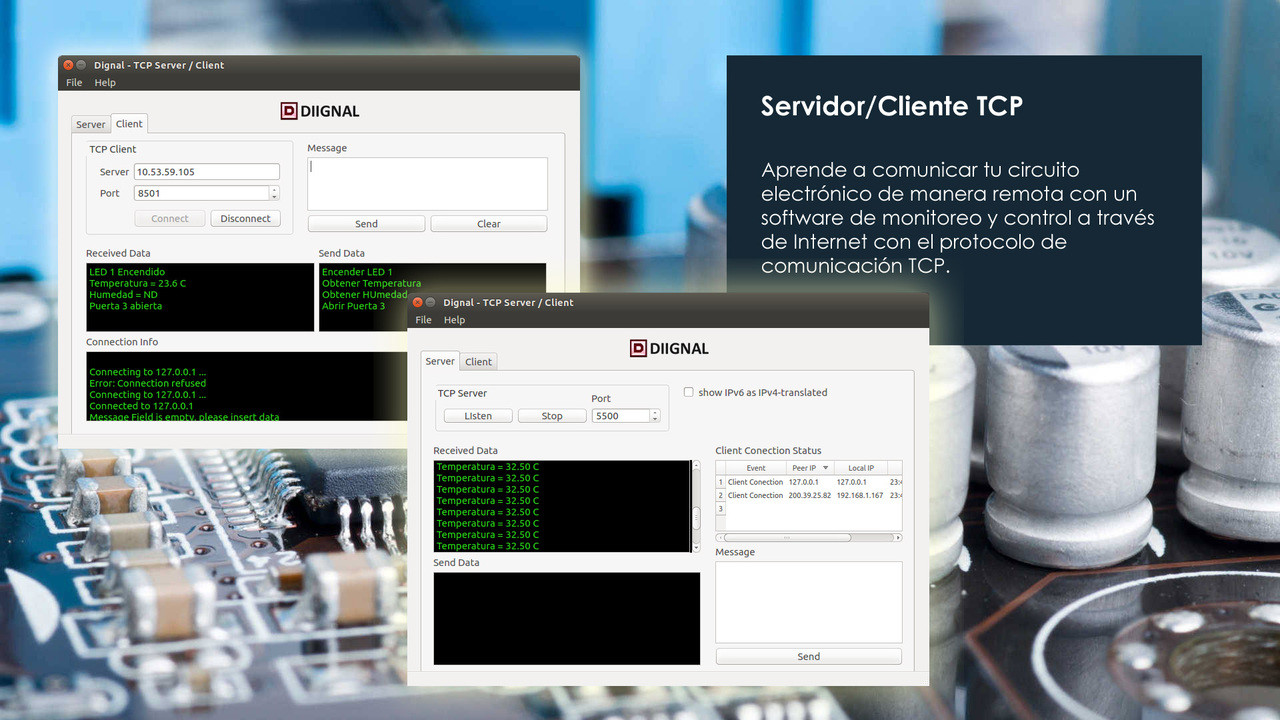
Task: Switch to the Client tab in the front window
Action: click(478, 362)
